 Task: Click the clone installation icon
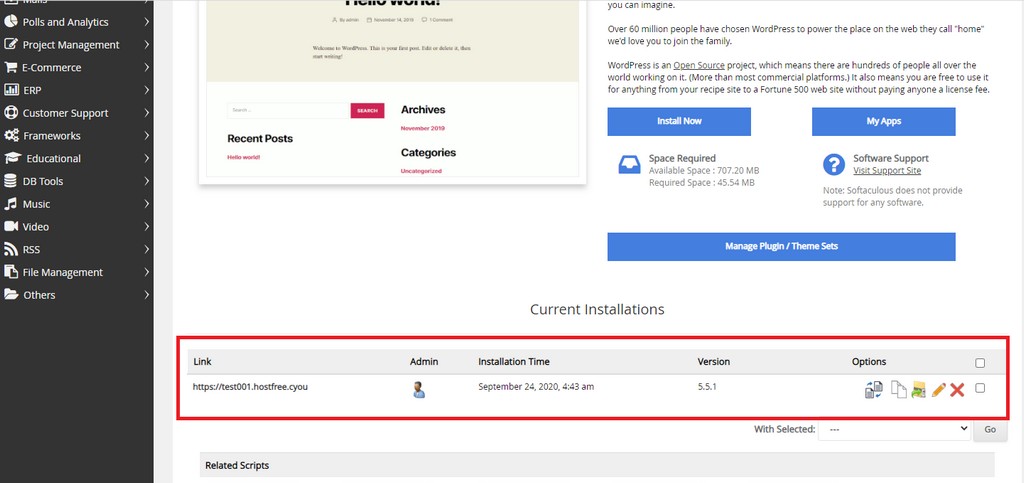click(x=898, y=390)
